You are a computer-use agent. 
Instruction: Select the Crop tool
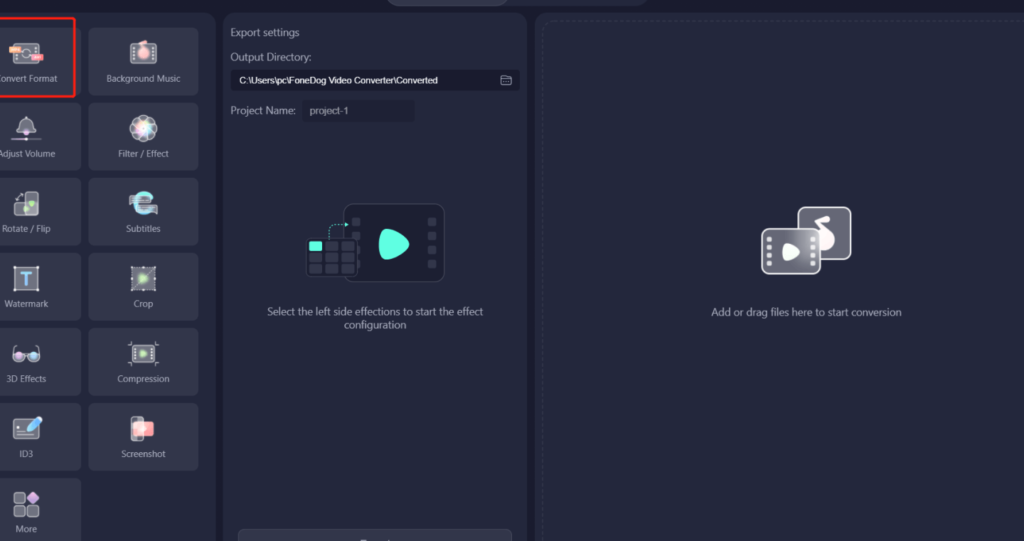pos(143,286)
